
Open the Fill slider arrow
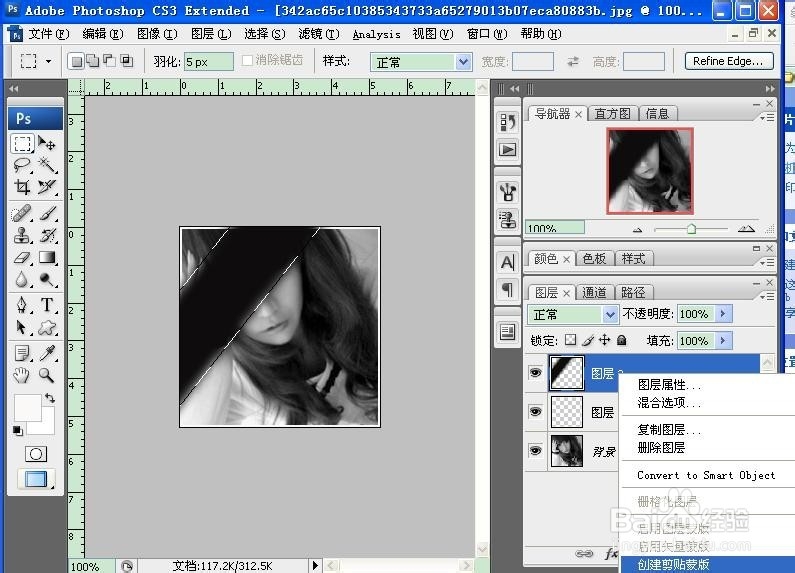723,340
